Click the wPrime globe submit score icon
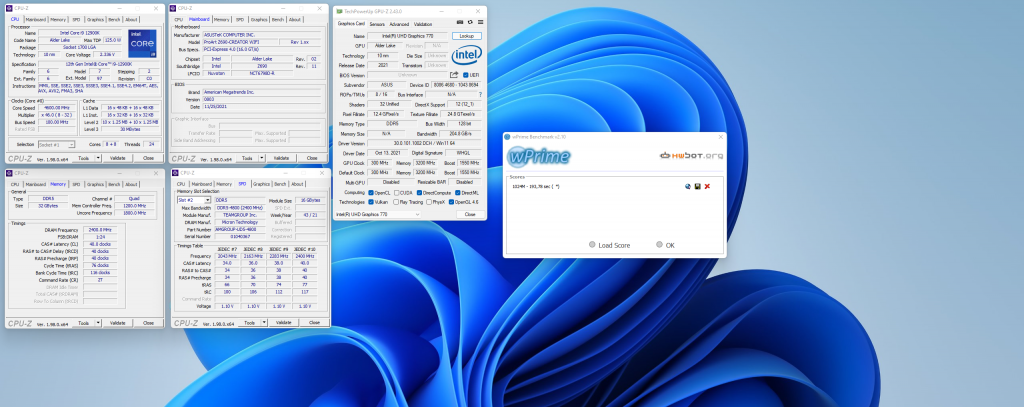This screenshot has height=407, width=1024. click(x=687, y=186)
